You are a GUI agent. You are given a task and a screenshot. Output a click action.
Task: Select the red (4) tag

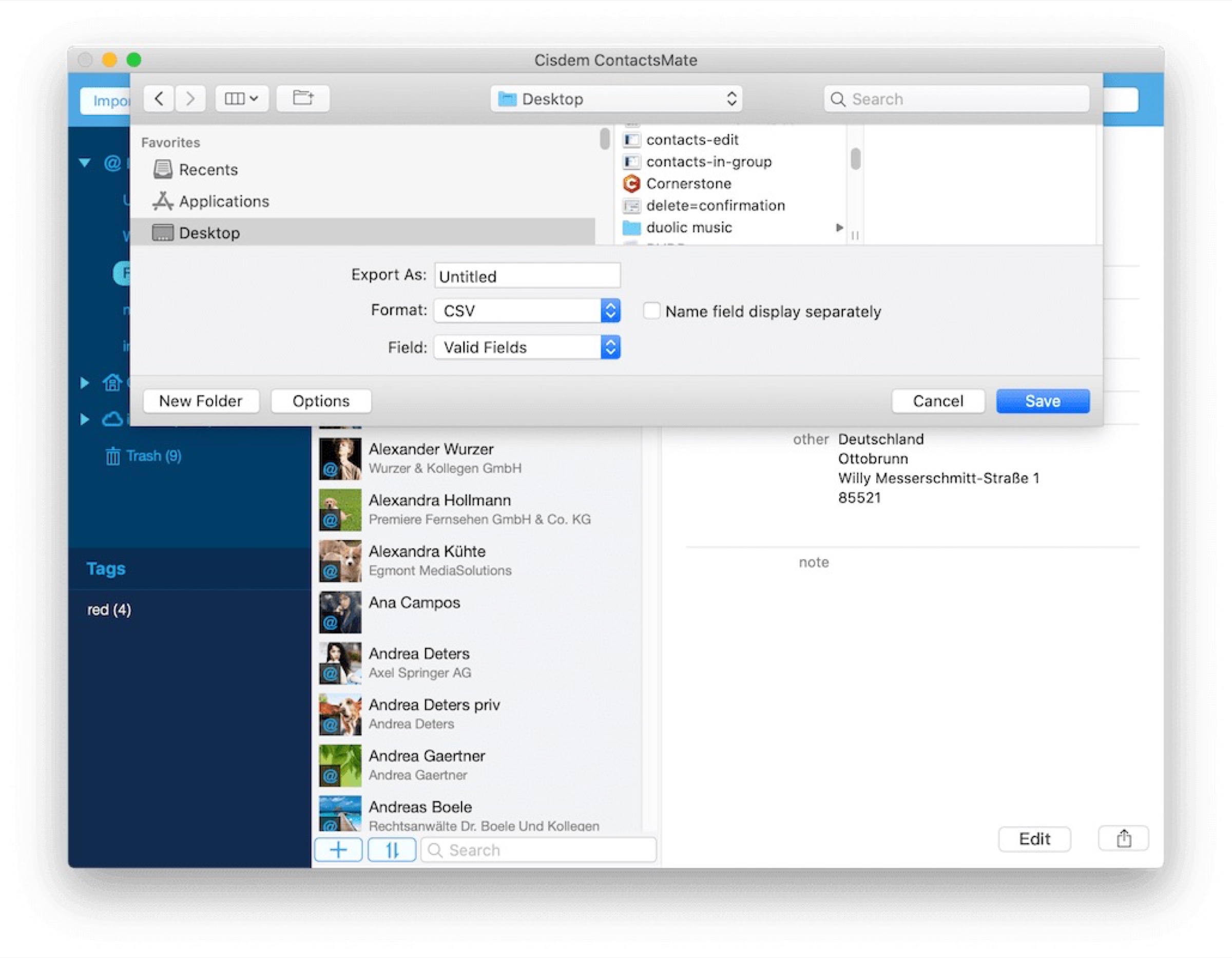(109, 610)
